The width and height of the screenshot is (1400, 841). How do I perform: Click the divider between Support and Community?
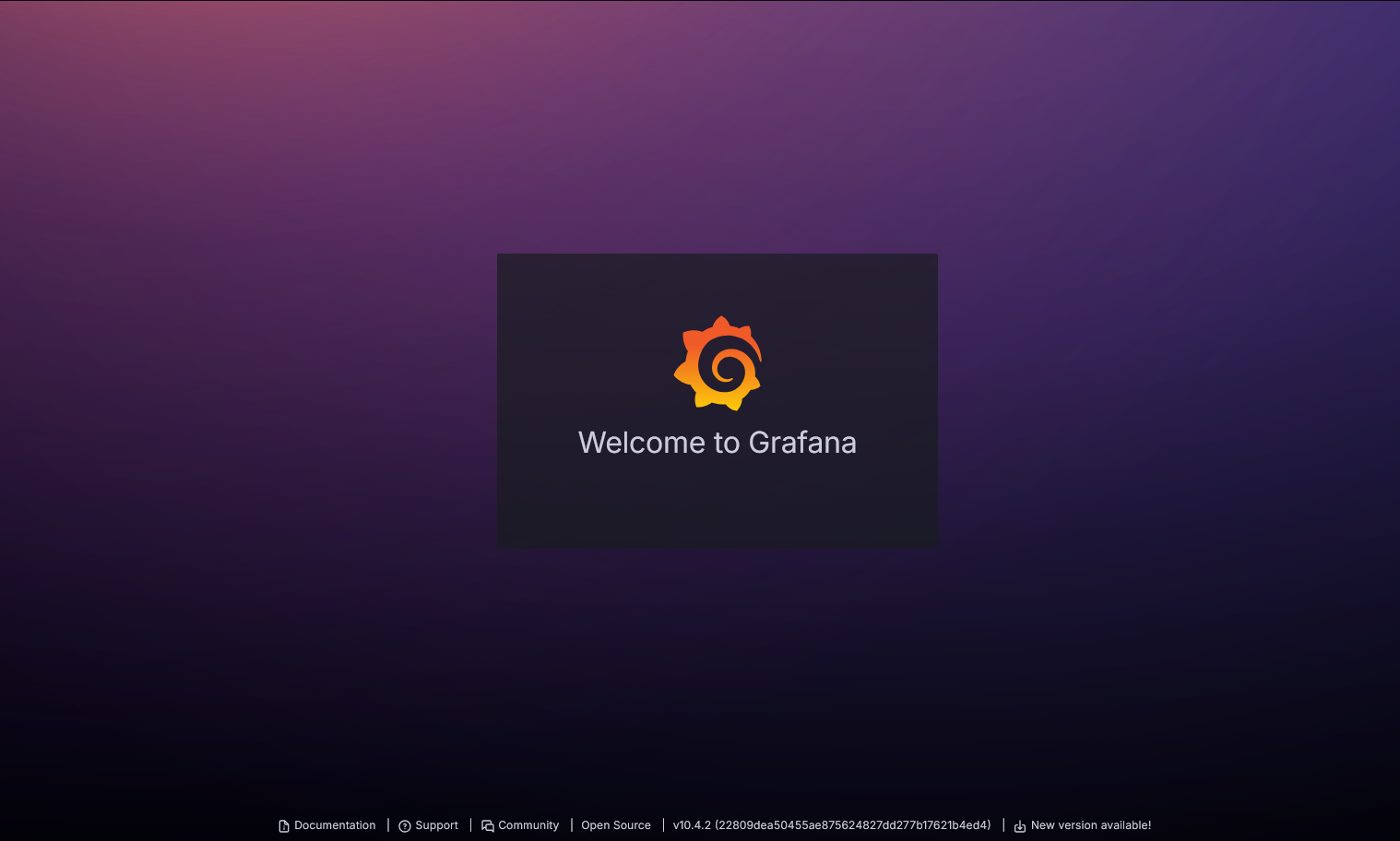(x=470, y=825)
